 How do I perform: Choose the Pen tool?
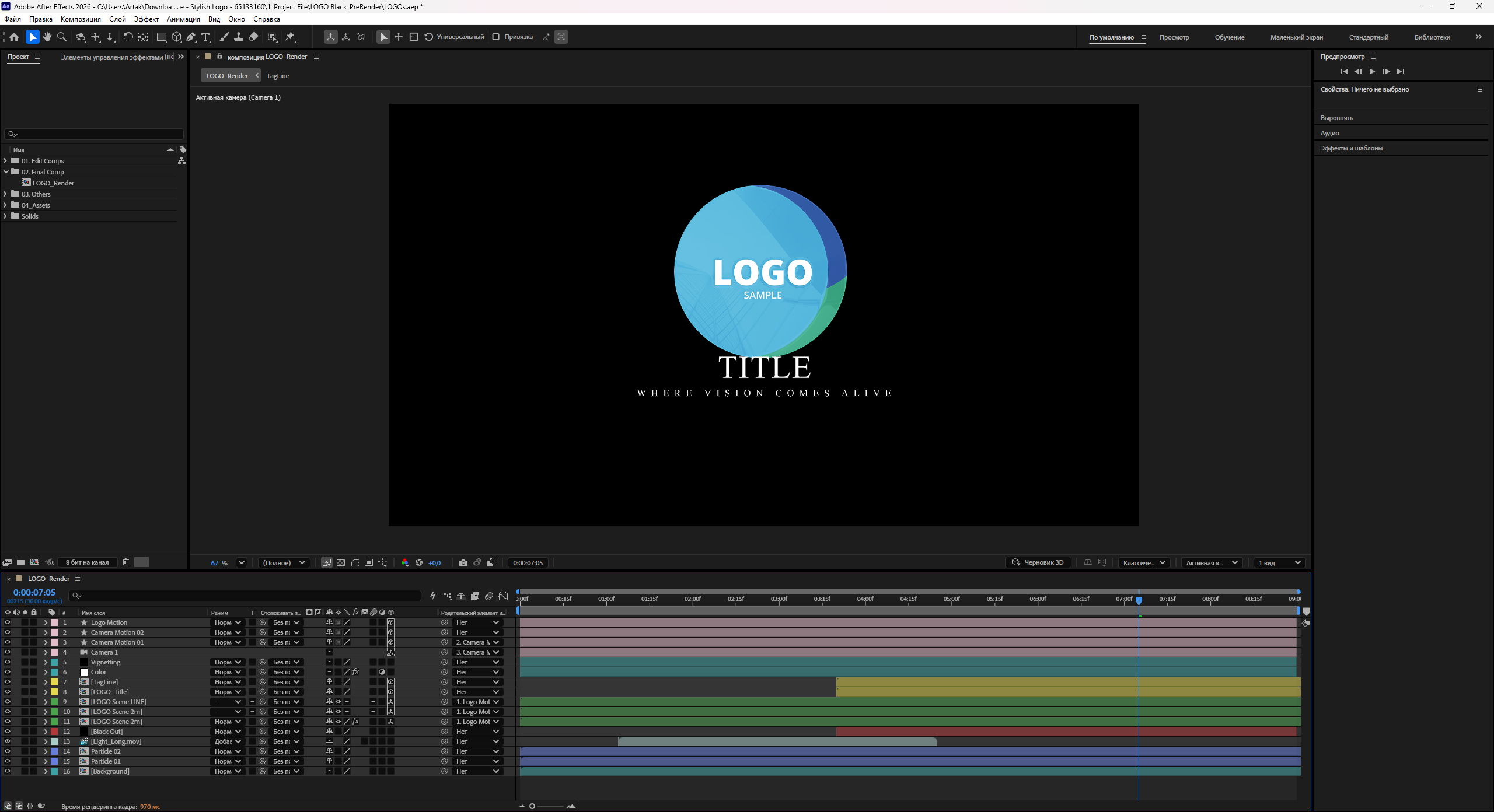pyautogui.click(x=191, y=37)
